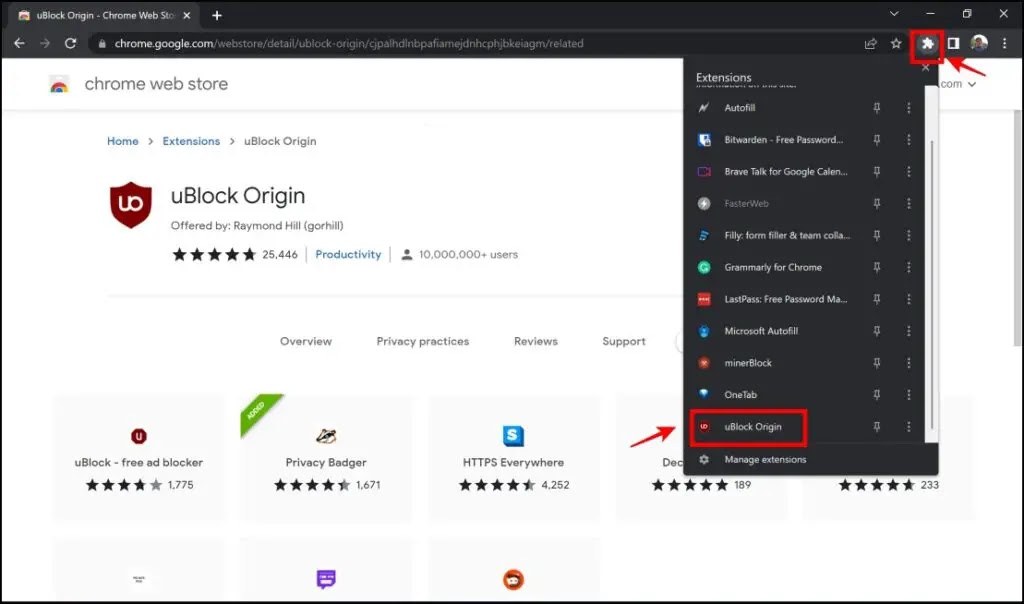The image size is (1024, 604).
Task: Click the page vertical scrollbar
Action: [x=1017, y=229]
